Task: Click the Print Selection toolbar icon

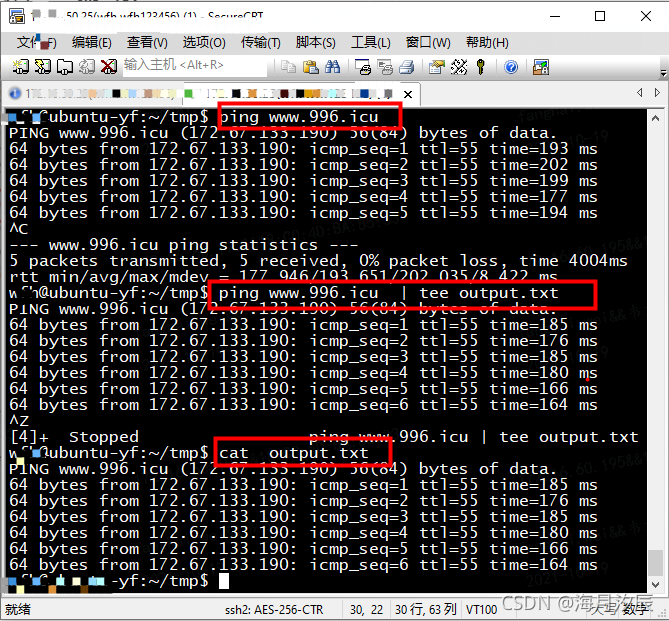Action: point(385,67)
